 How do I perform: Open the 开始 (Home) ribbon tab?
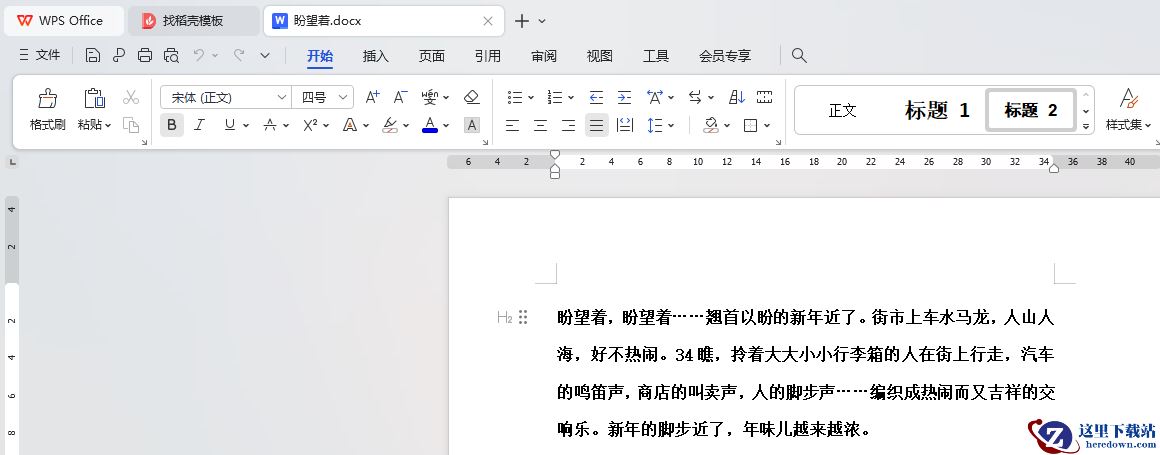point(320,55)
